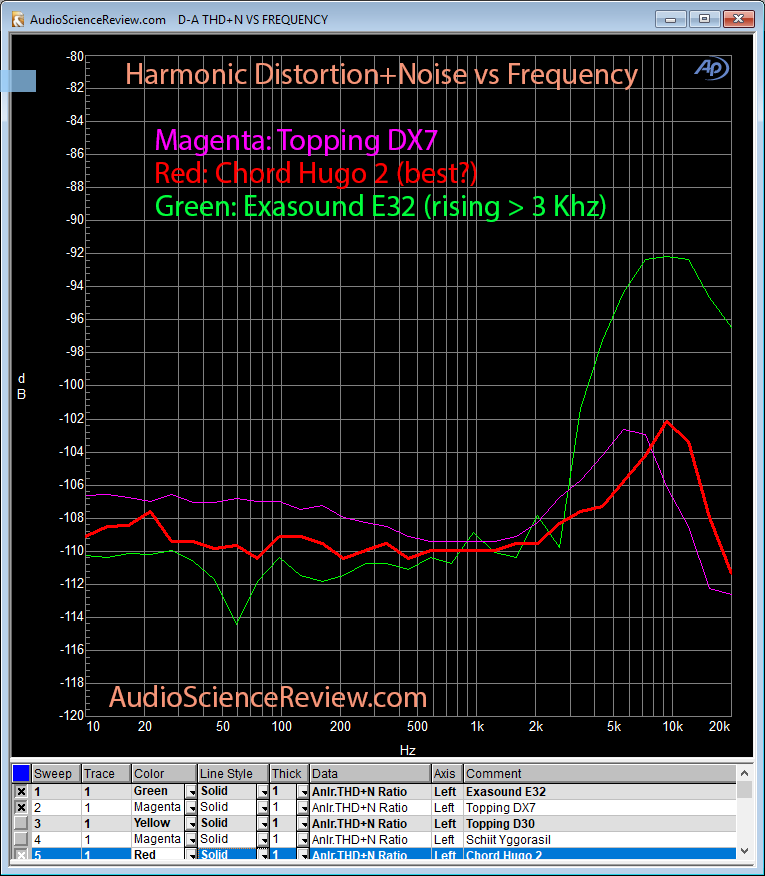Click the 'Left' axis cell of Exasound E32
765x876 pixels.
(447, 792)
